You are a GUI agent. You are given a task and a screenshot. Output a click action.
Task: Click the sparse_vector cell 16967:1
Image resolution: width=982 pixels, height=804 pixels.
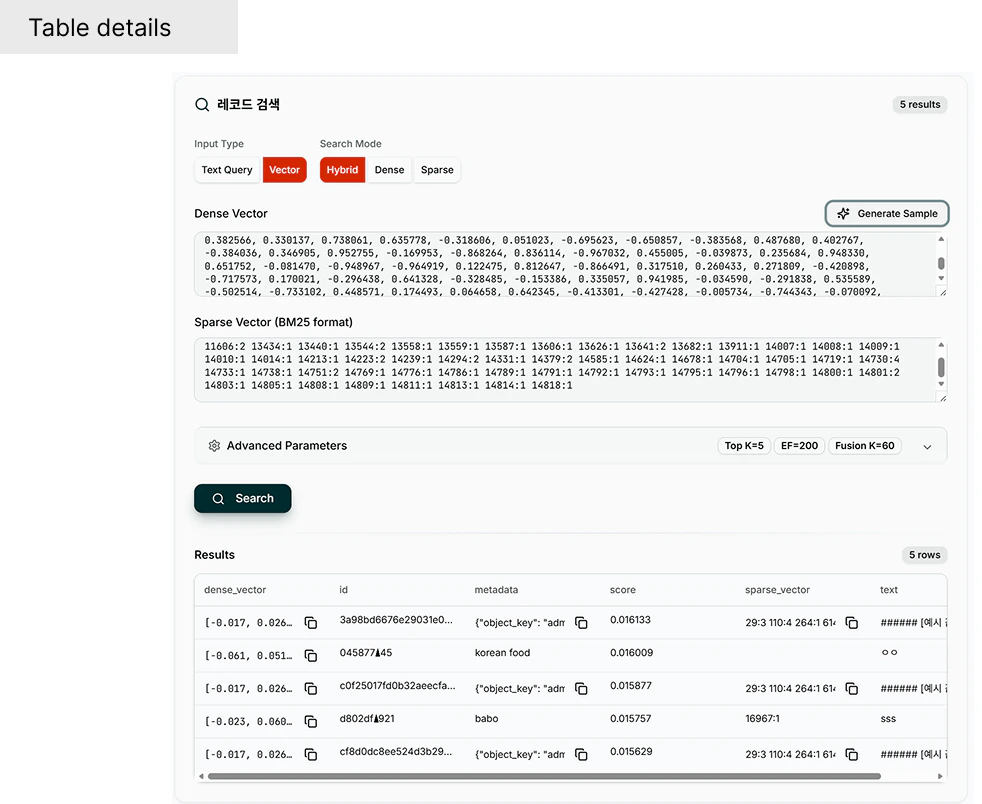point(762,718)
